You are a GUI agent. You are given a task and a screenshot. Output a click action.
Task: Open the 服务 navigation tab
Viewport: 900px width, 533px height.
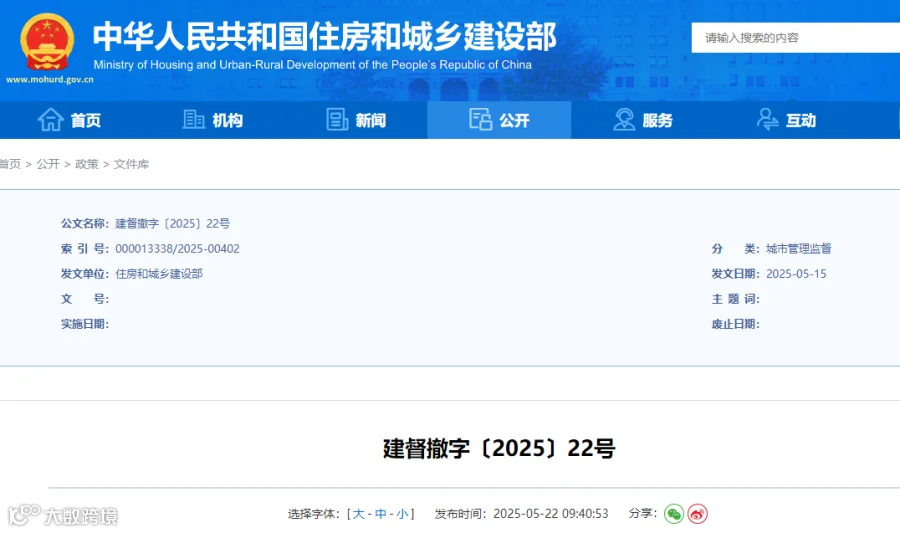643,120
